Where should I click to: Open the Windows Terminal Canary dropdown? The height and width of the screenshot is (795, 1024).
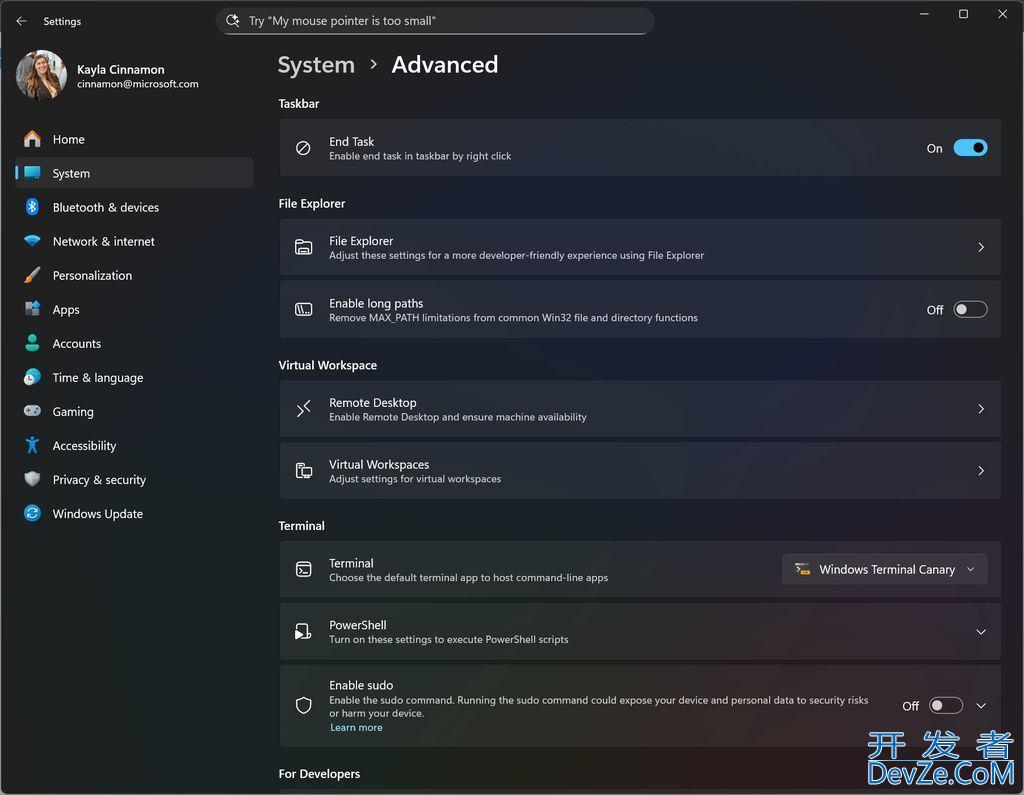[x=884, y=570]
